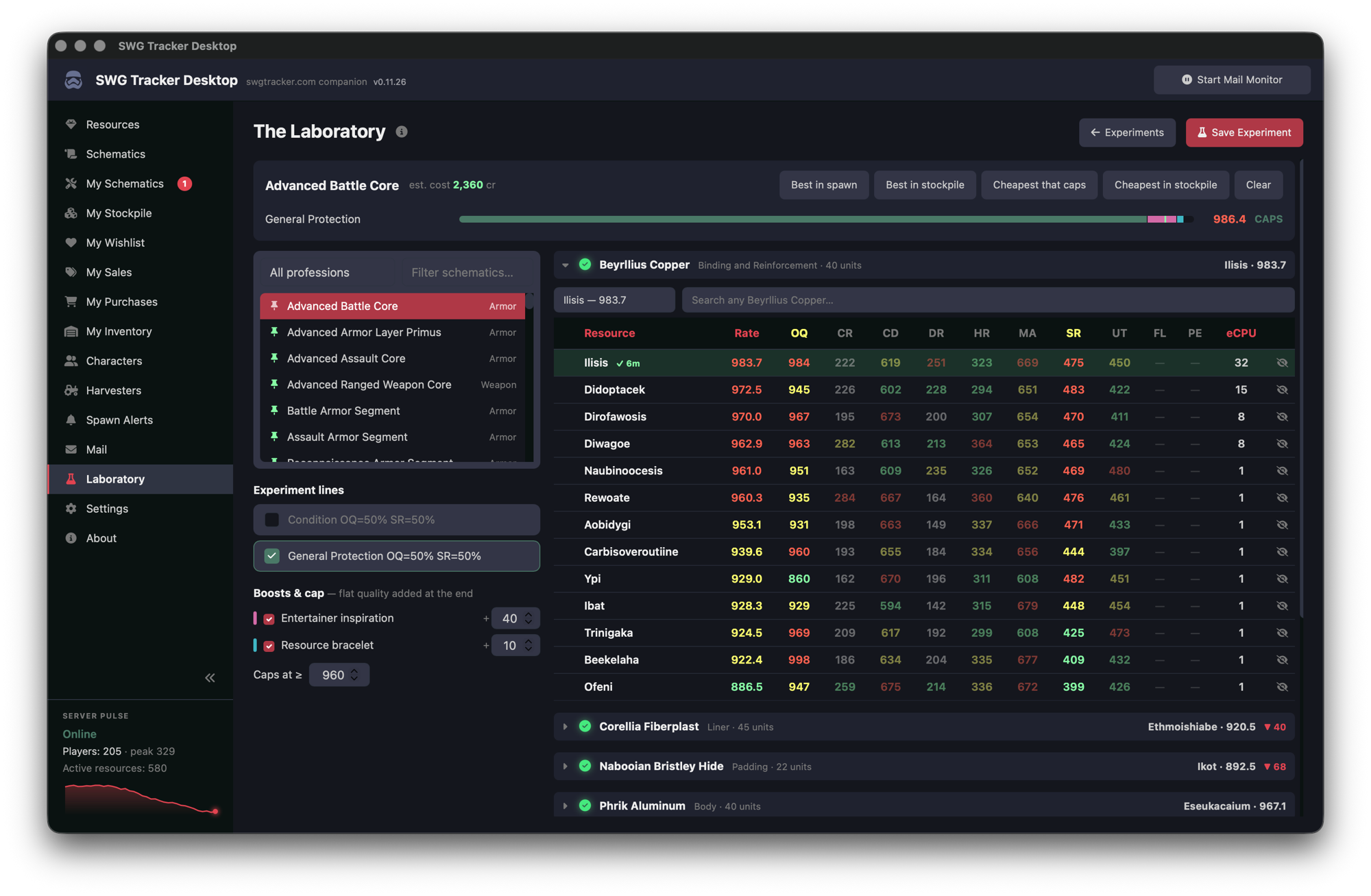Click the My Inventory warehouse icon
Screen dimensions: 1371x896
click(71, 331)
